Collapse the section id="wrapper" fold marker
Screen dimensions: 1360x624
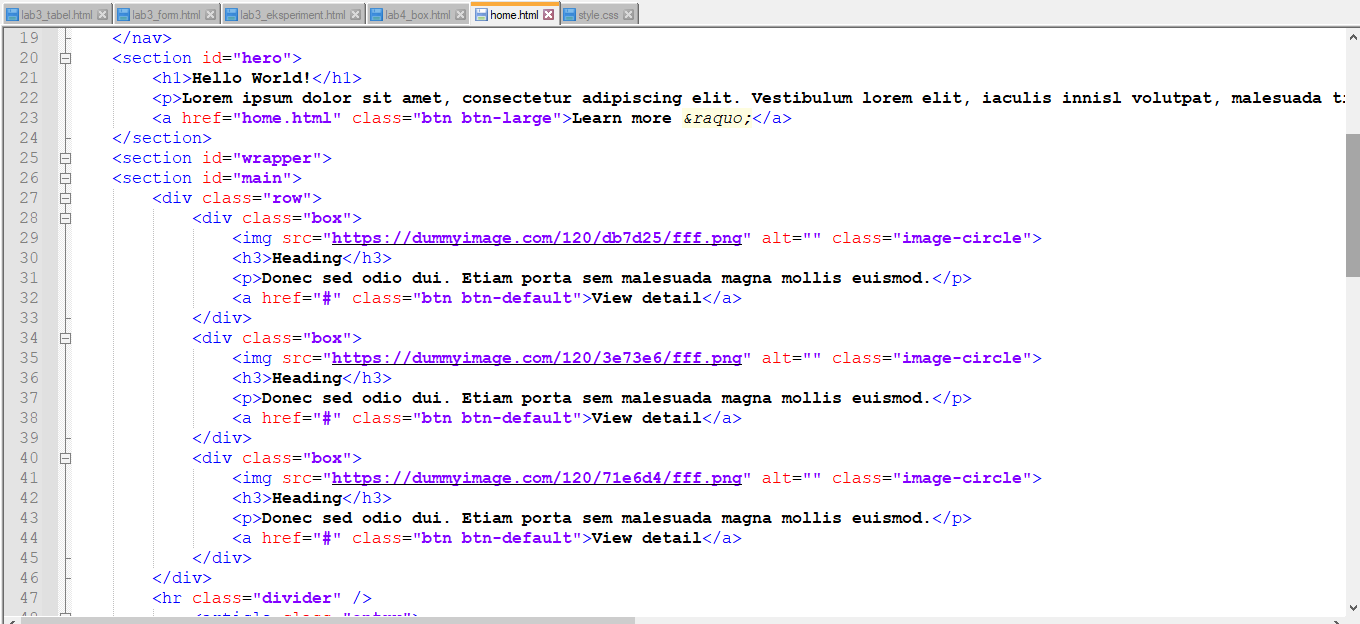click(65, 157)
